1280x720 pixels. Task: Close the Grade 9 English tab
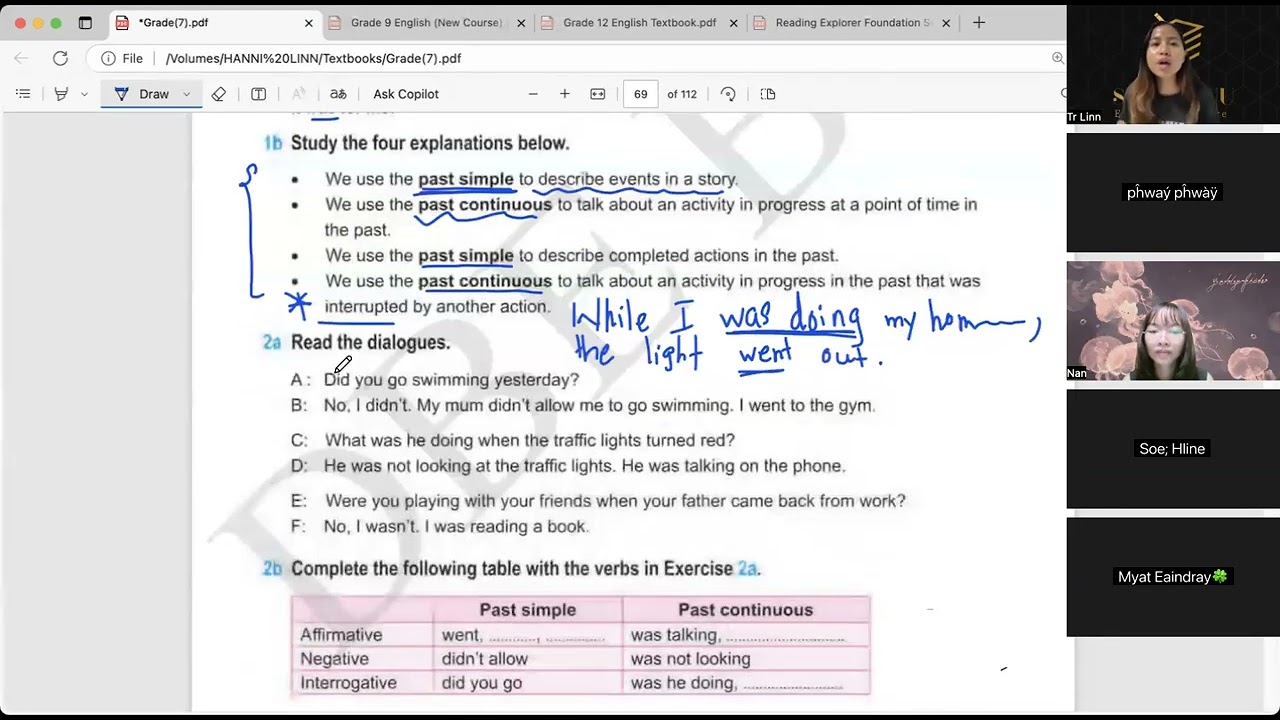pos(520,23)
